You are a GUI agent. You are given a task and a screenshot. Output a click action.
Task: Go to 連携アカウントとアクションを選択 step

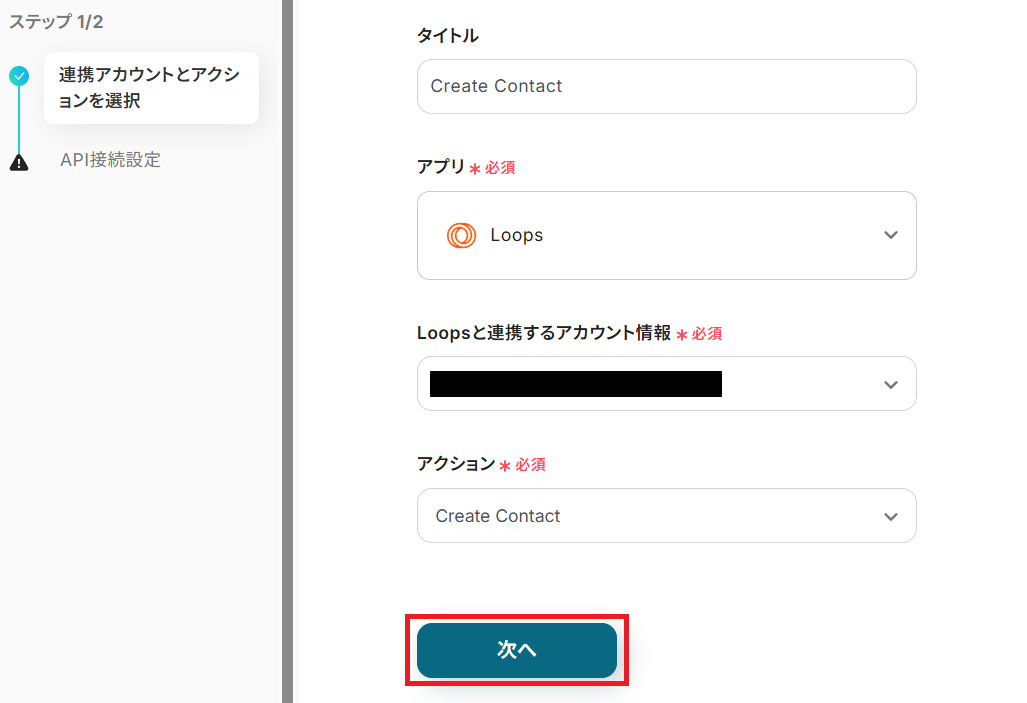[150, 88]
